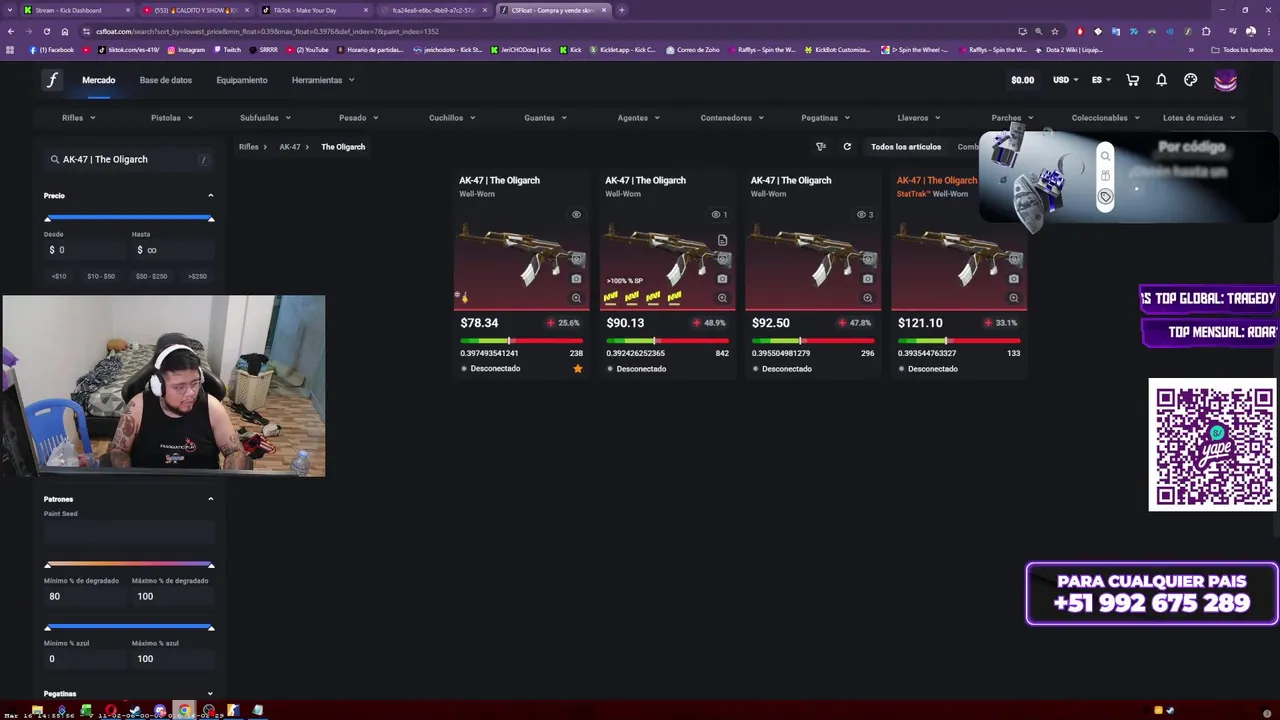The height and width of the screenshot is (720, 1280).
Task: Click the fade percentage slider track
Action: click(129, 564)
